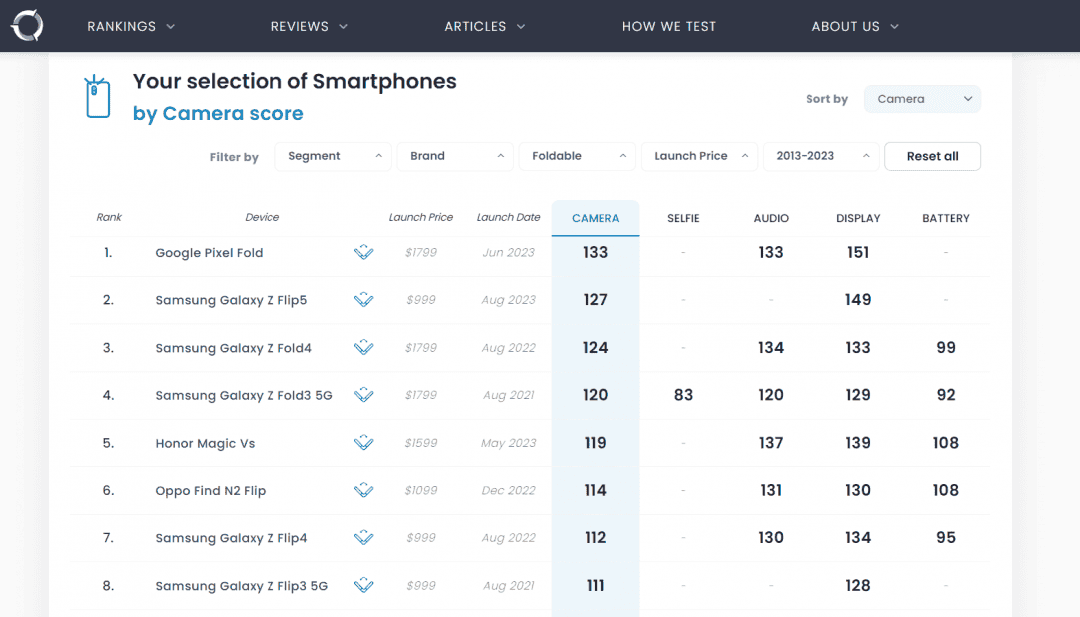Expand the Foldable filter
Viewport: 1080px width, 617px height.
click(577, 156)
